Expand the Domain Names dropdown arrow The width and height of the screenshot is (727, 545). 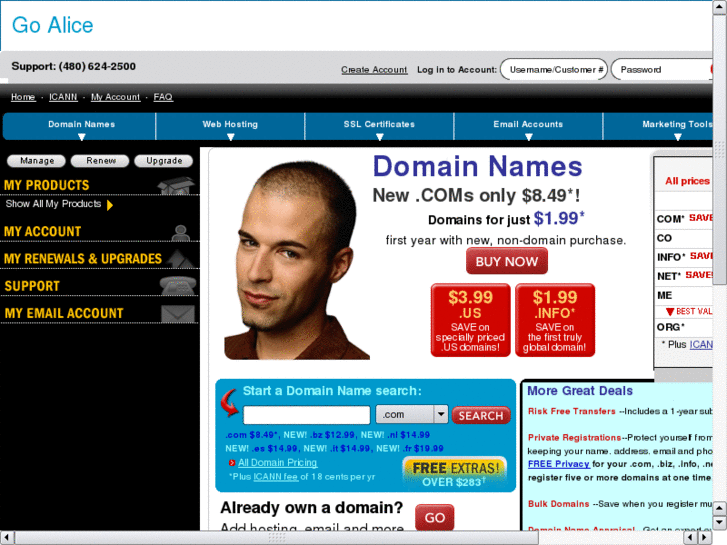(x=82, y=137)
